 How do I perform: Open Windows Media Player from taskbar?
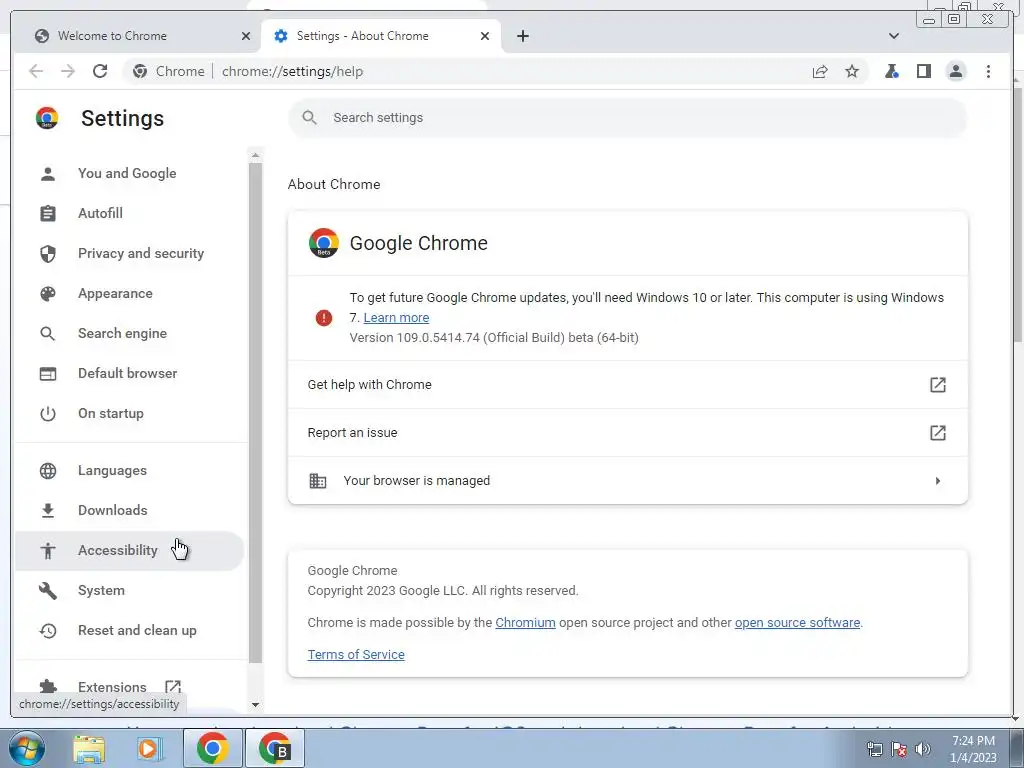pyautogui.click(x=149, y=748)
